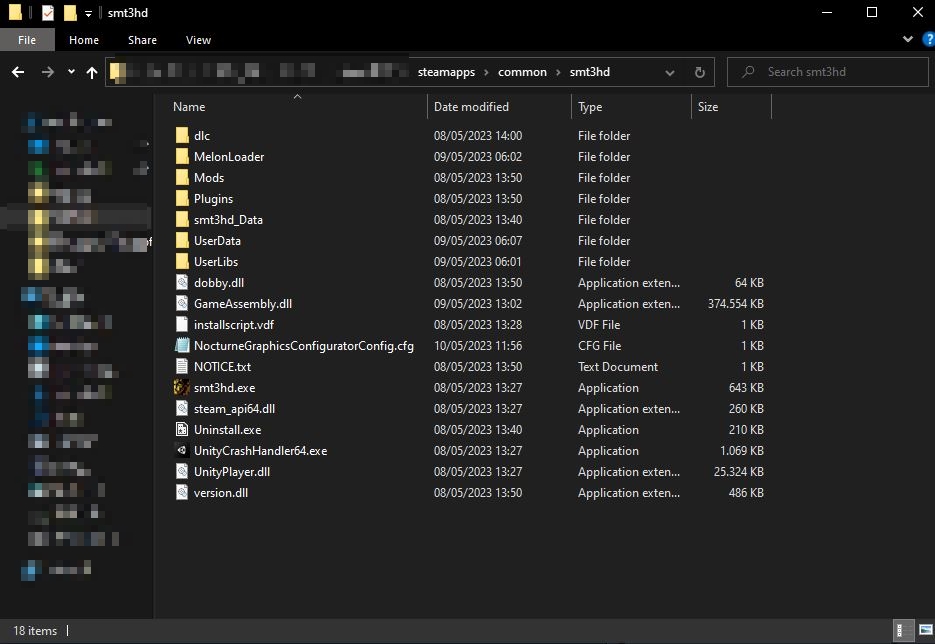Select the UserData folder icon

coord(182,240)
